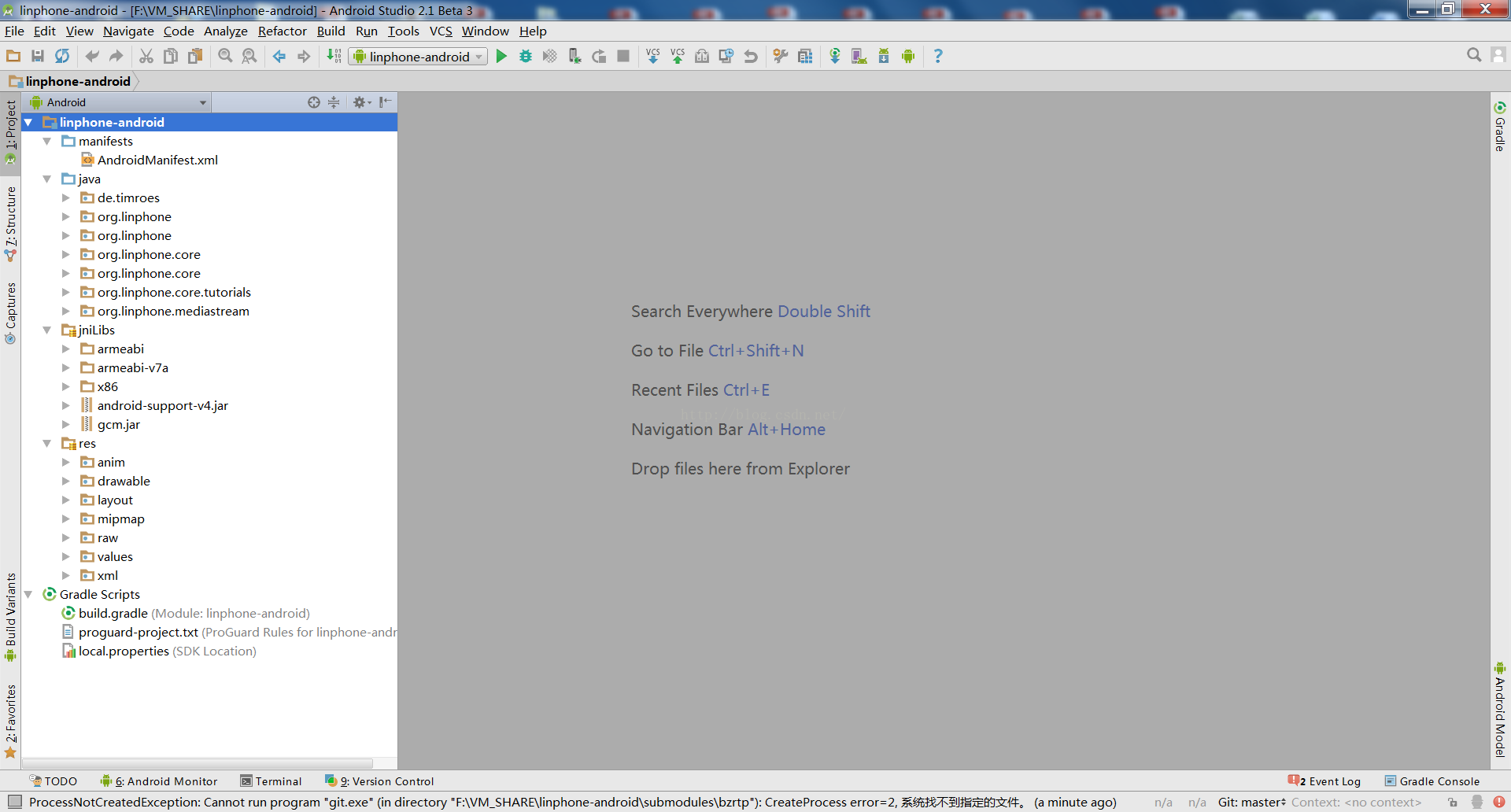1511x812 pixels.
Task: Click the Revert changes icon
Action: [x=751, y=56]
